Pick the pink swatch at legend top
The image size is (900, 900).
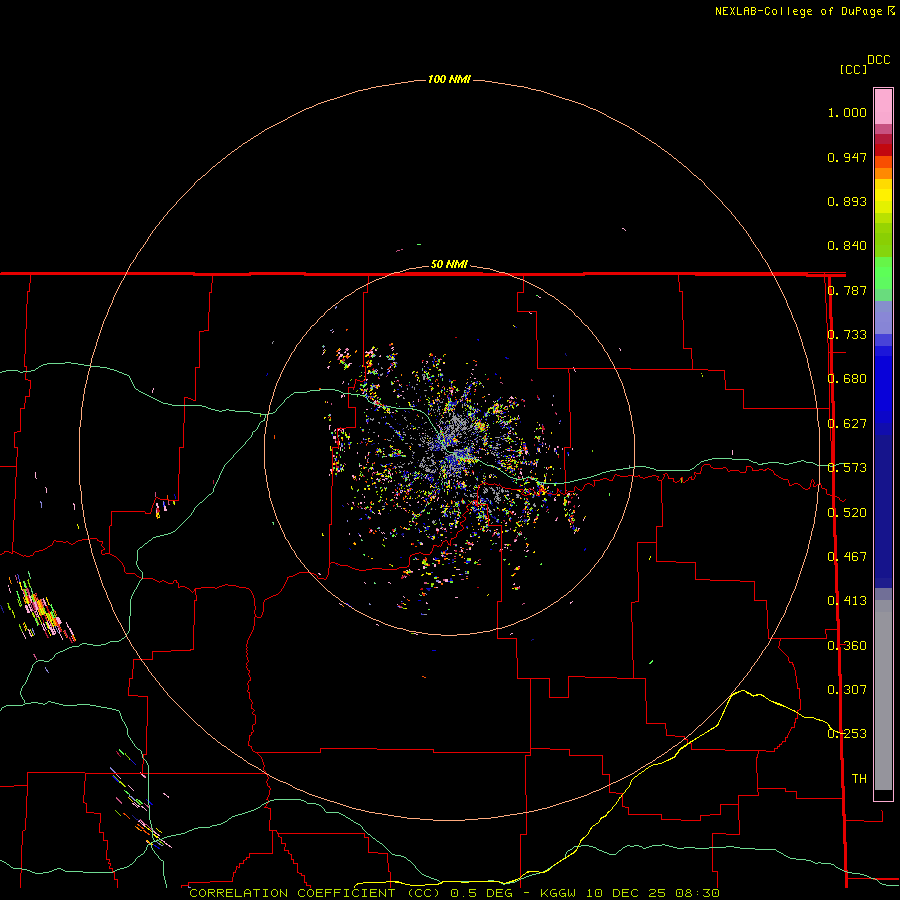883,107
